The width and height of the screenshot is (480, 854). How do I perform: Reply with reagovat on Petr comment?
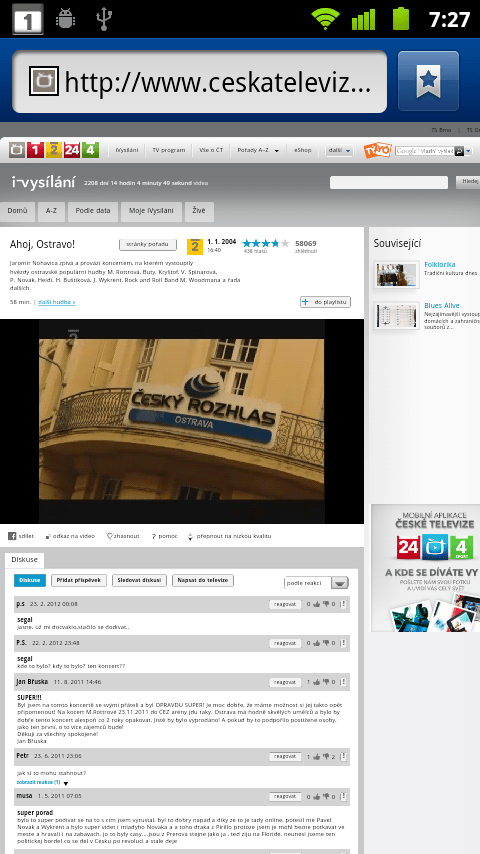point(285,757)
